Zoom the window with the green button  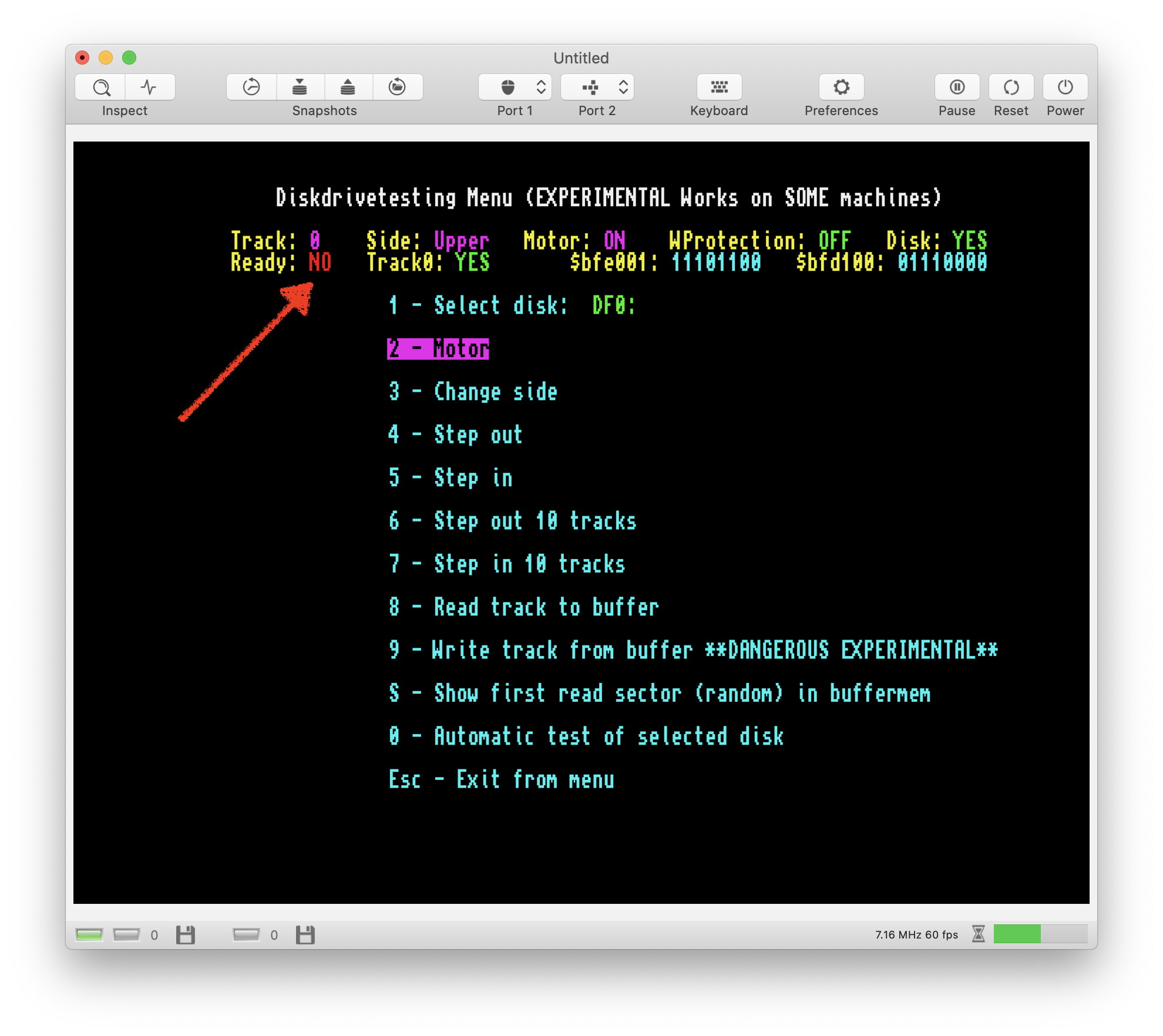click(129, 58)
